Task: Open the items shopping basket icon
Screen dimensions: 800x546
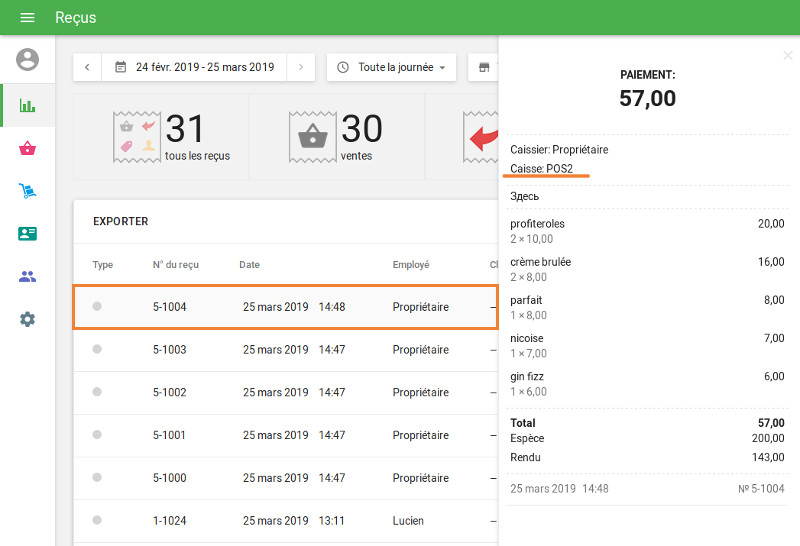Action: pyautogui.click(x=27, y=149)
